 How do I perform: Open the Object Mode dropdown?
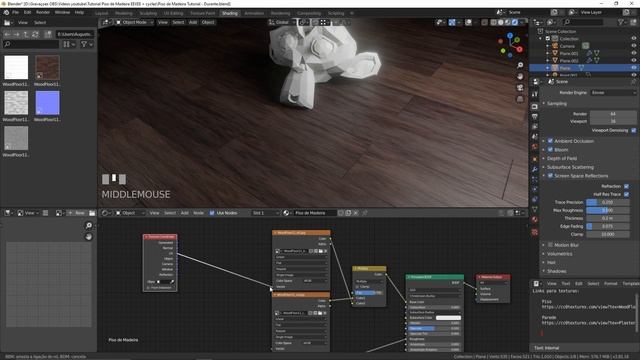[134, 22]
